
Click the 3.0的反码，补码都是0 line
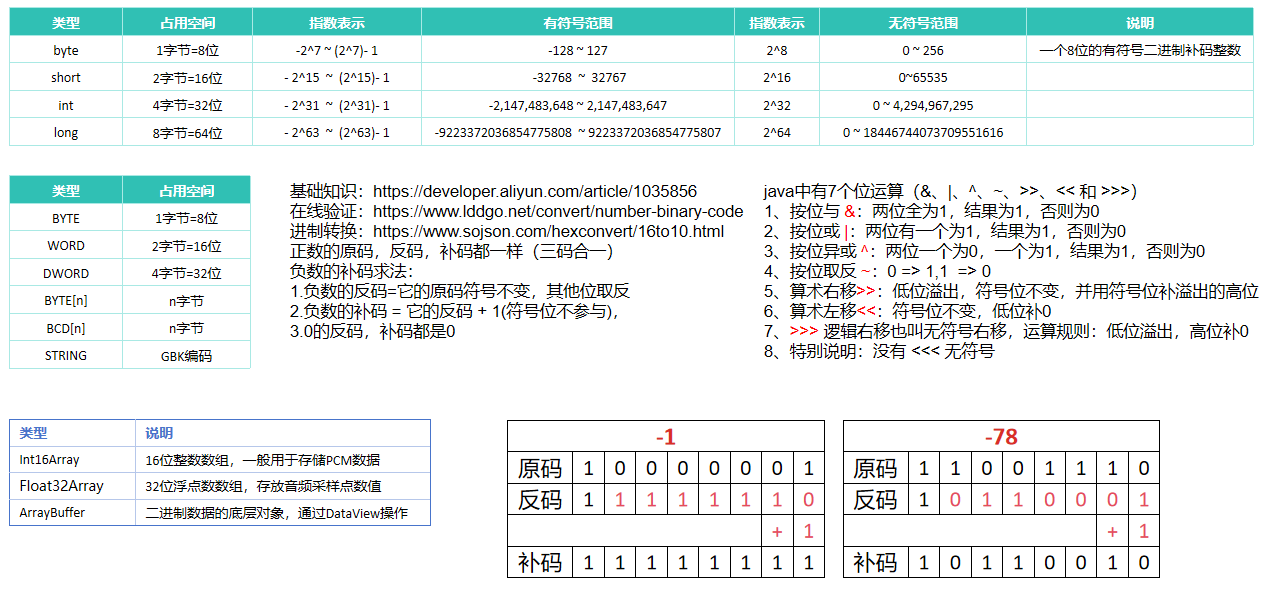point(372,331)
